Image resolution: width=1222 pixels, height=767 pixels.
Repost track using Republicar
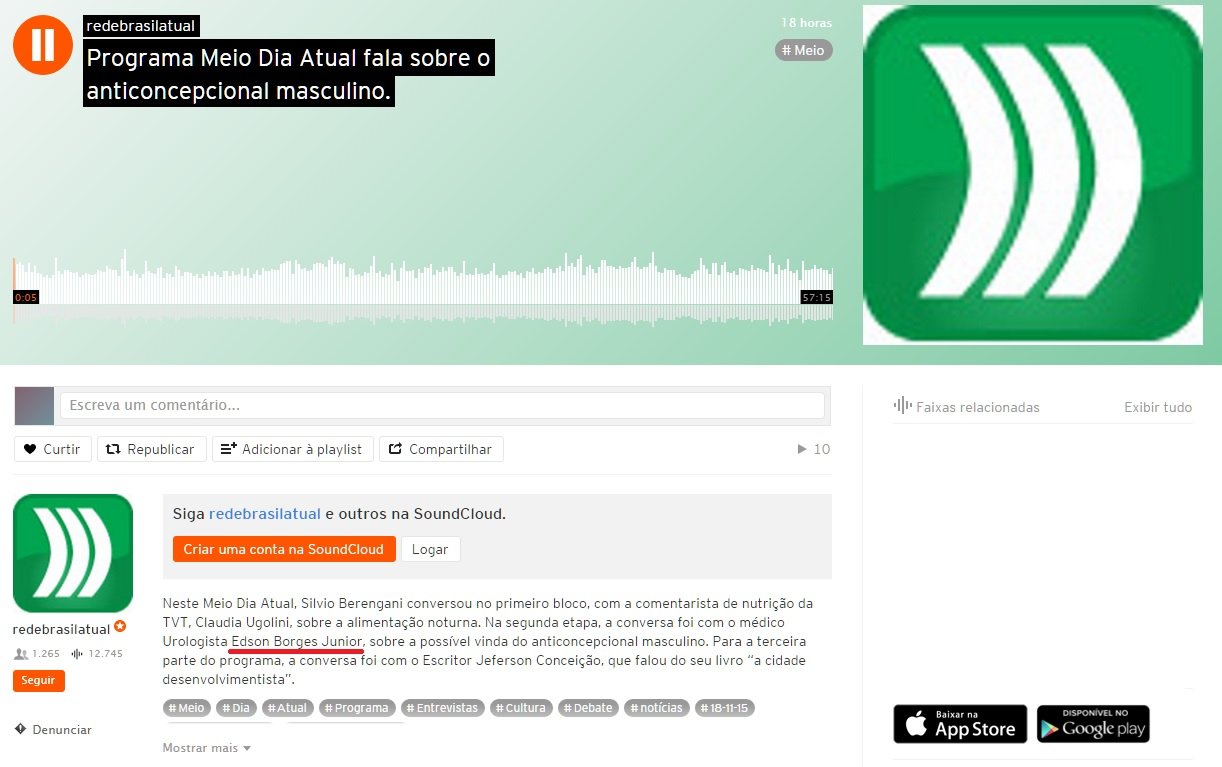152,449
